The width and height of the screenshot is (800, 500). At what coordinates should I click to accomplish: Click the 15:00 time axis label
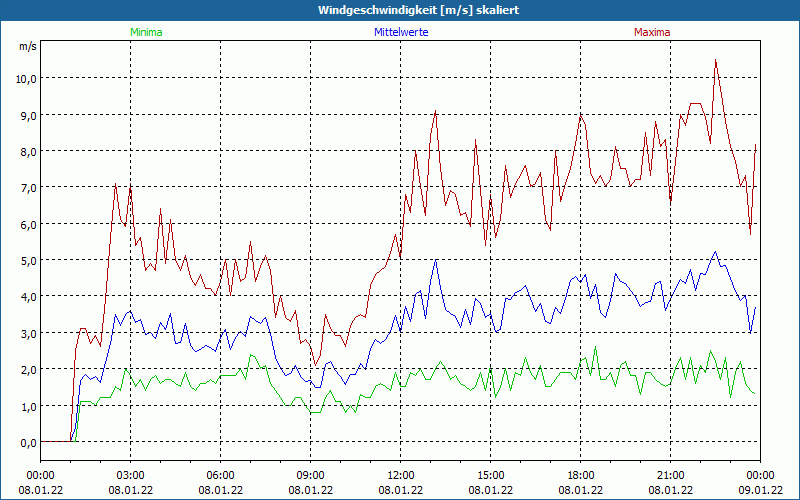(x=490, y=475)
